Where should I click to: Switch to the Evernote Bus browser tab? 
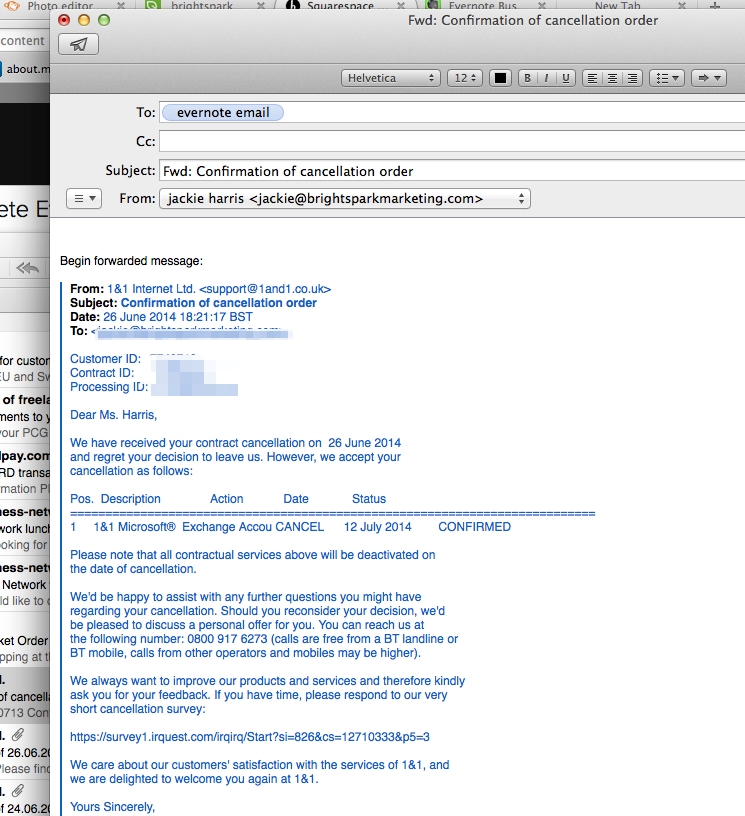[483, 6]
